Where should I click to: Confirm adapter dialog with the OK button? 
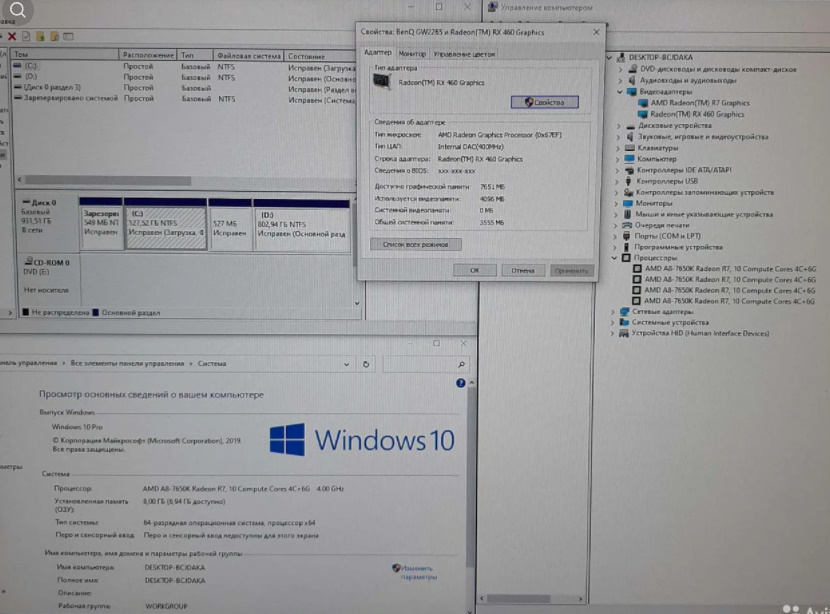point(475,270)
